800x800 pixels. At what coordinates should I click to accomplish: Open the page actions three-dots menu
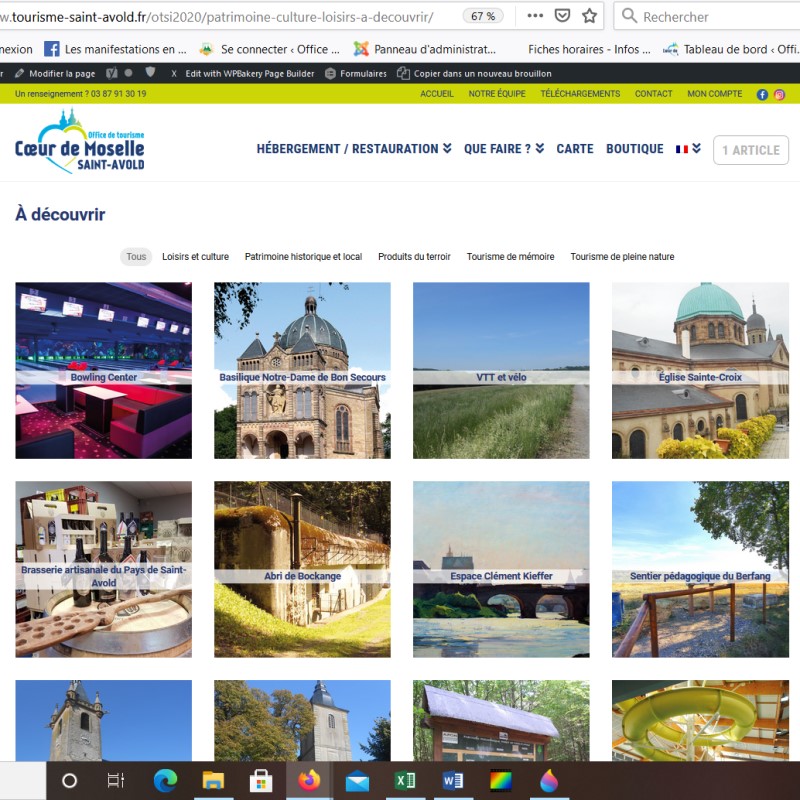pos(535,16)
